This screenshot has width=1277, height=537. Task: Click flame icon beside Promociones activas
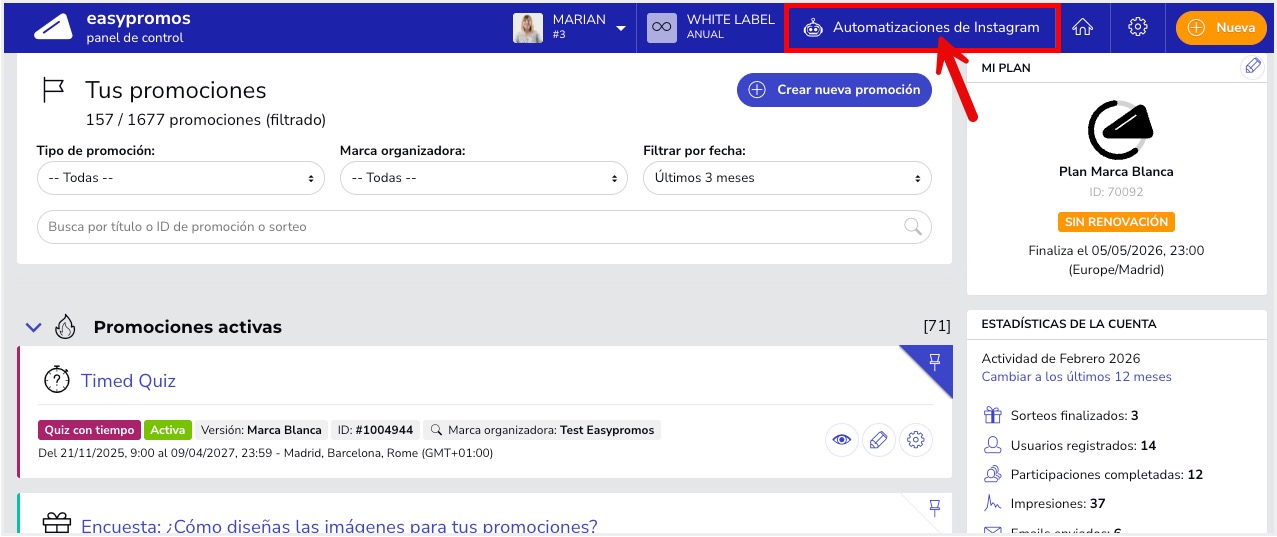pos(65,326)
